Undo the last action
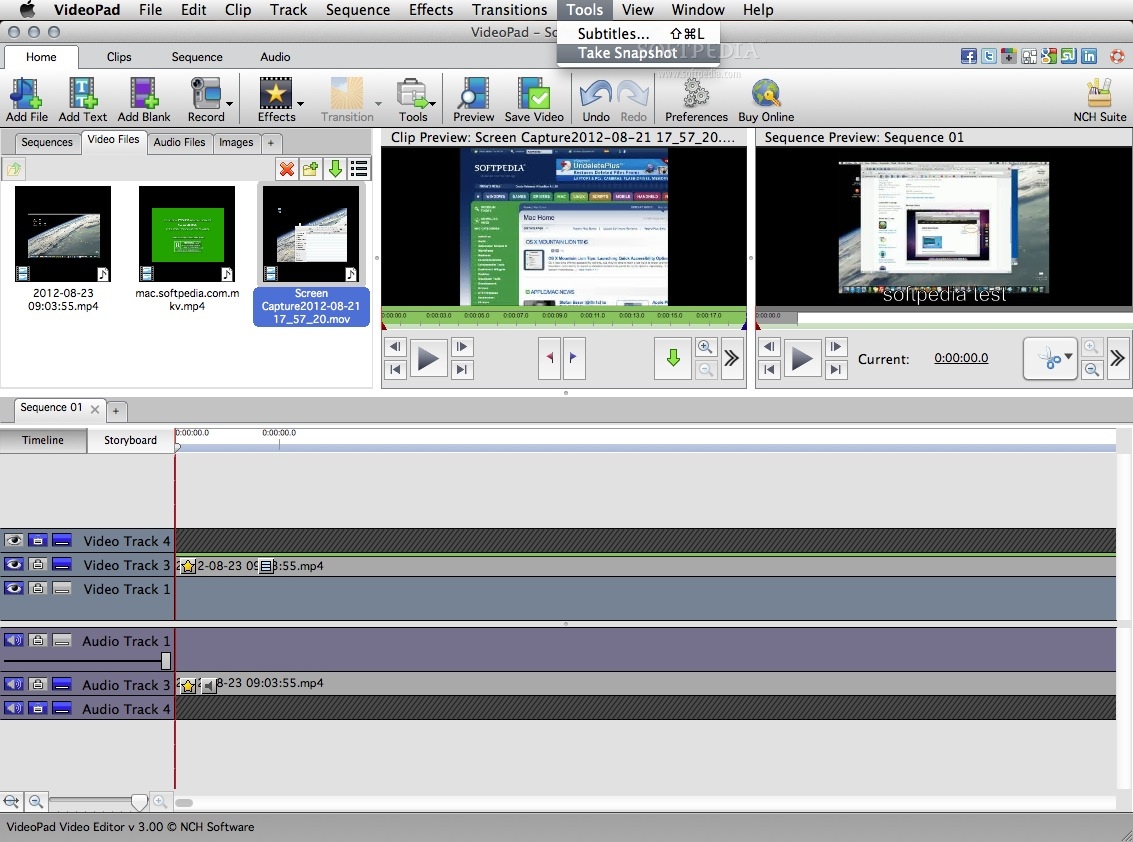This screenshot has height=842, width=1133. point(596,99)
